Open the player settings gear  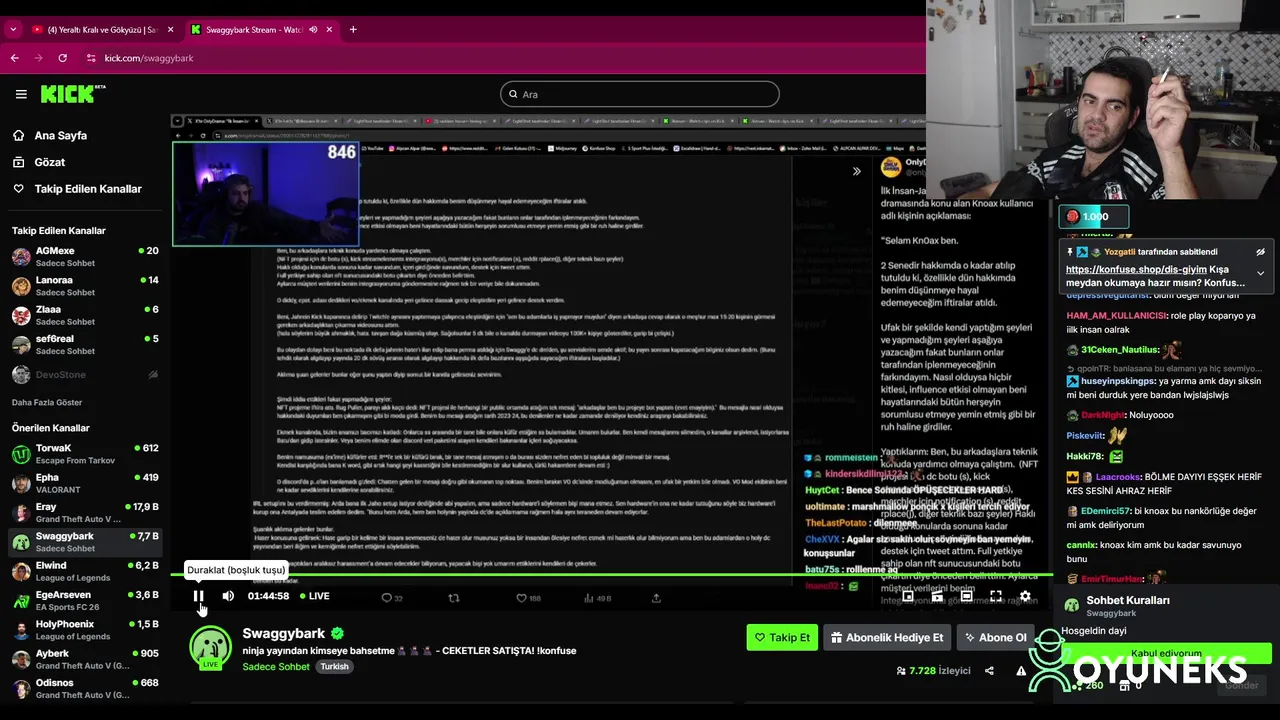click(x=1025, y=596)
